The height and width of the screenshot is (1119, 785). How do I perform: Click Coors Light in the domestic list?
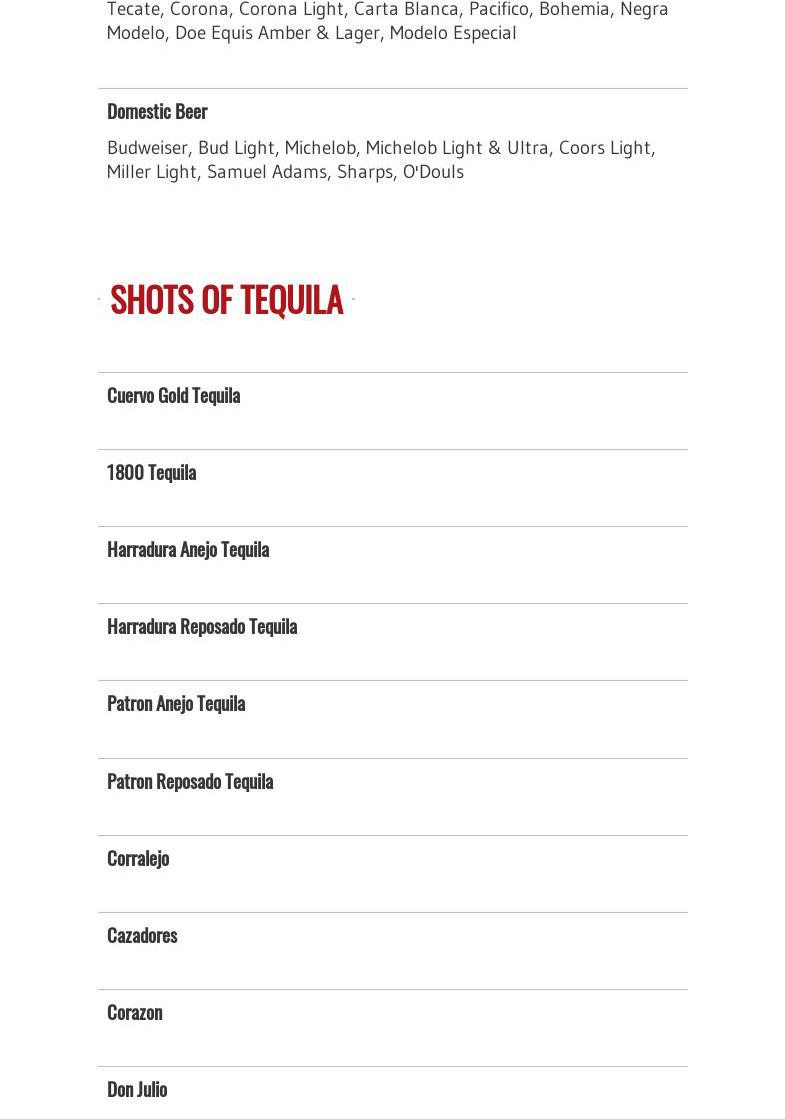[604, 148]
